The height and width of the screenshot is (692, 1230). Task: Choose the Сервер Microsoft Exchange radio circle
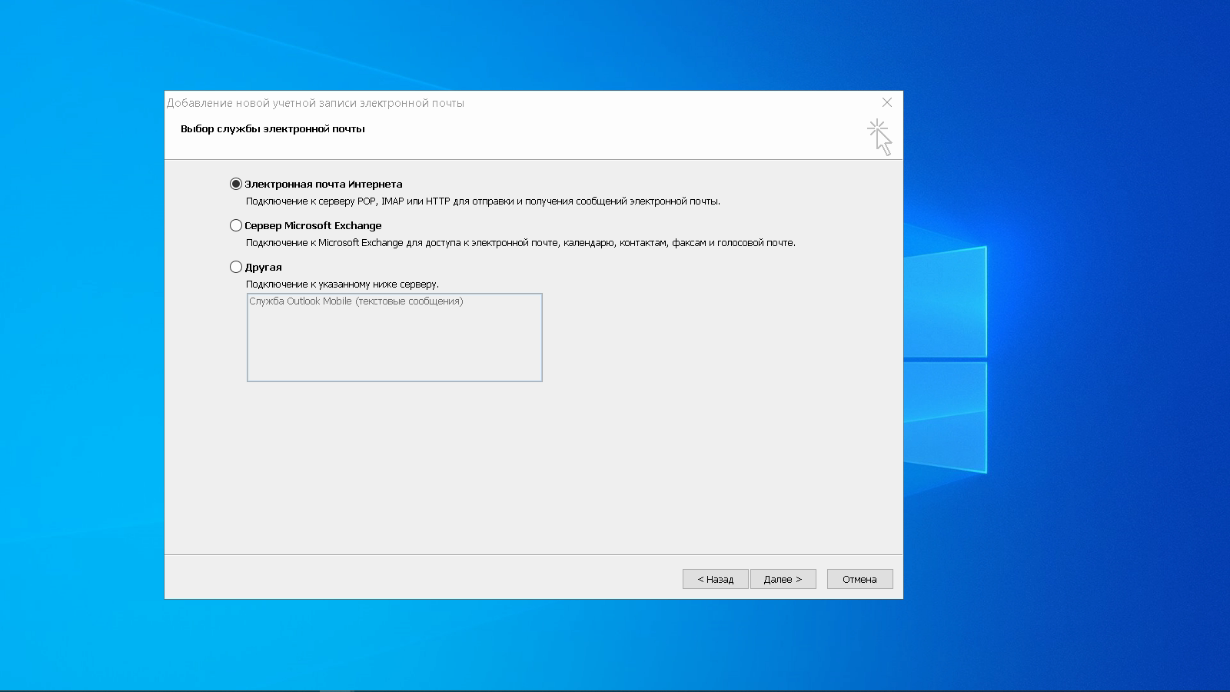pos(236,226)
